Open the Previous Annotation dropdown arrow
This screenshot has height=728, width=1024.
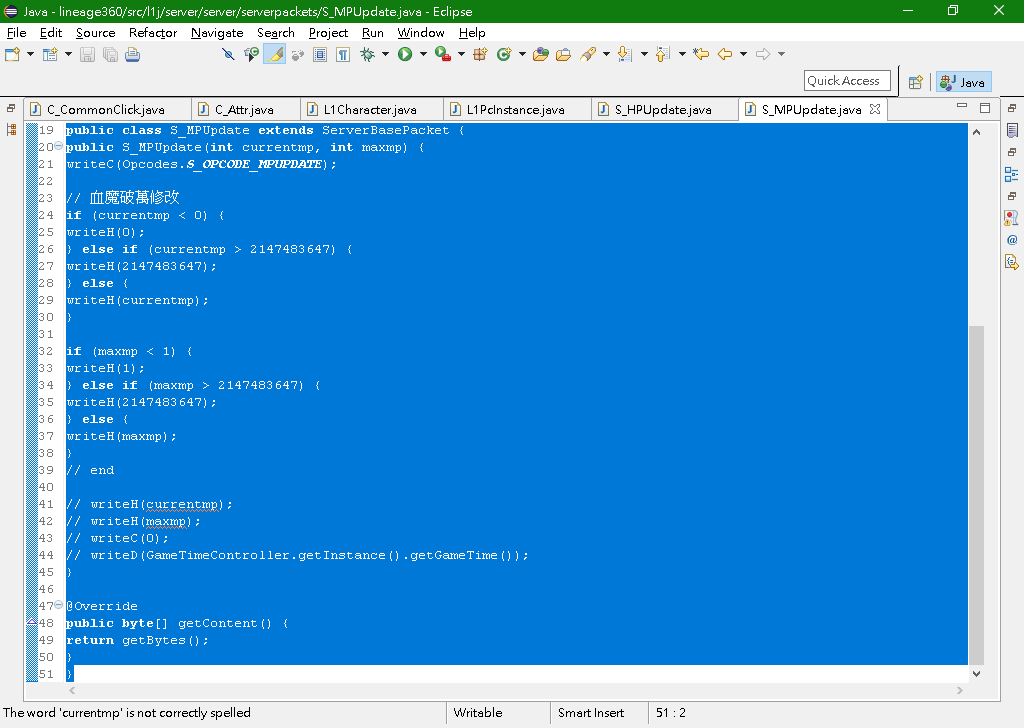682,54
